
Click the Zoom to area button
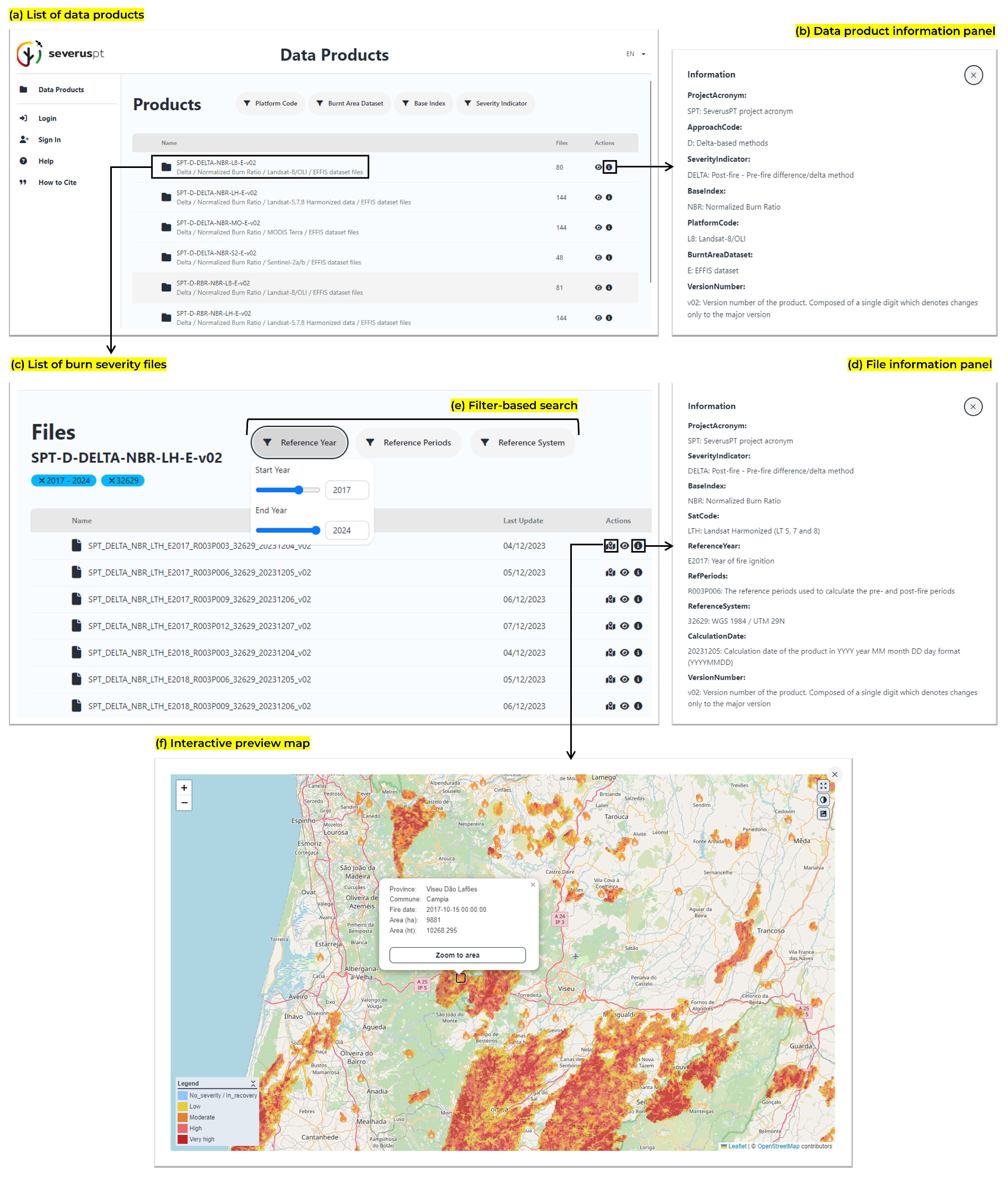(x=457, y=955)
